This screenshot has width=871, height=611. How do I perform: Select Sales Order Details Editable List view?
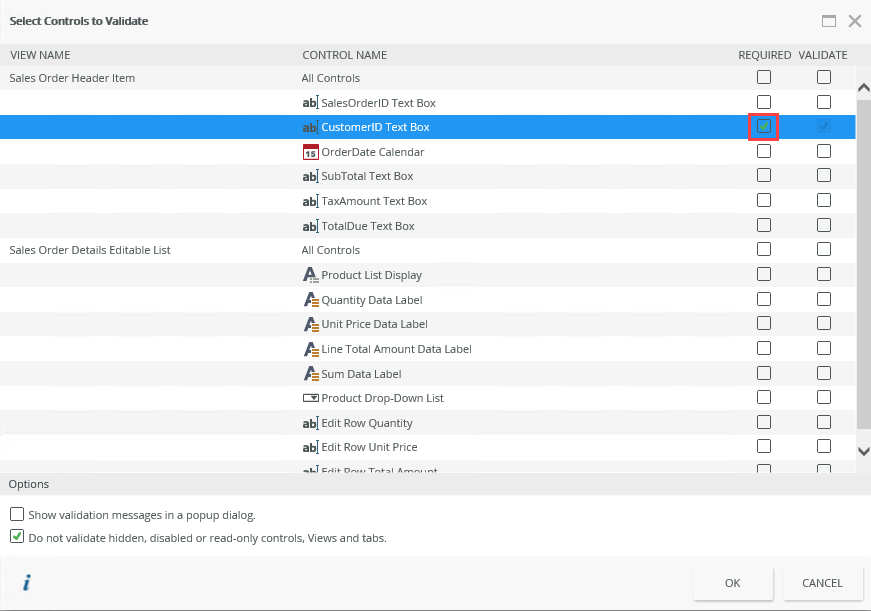click(90, 250)
